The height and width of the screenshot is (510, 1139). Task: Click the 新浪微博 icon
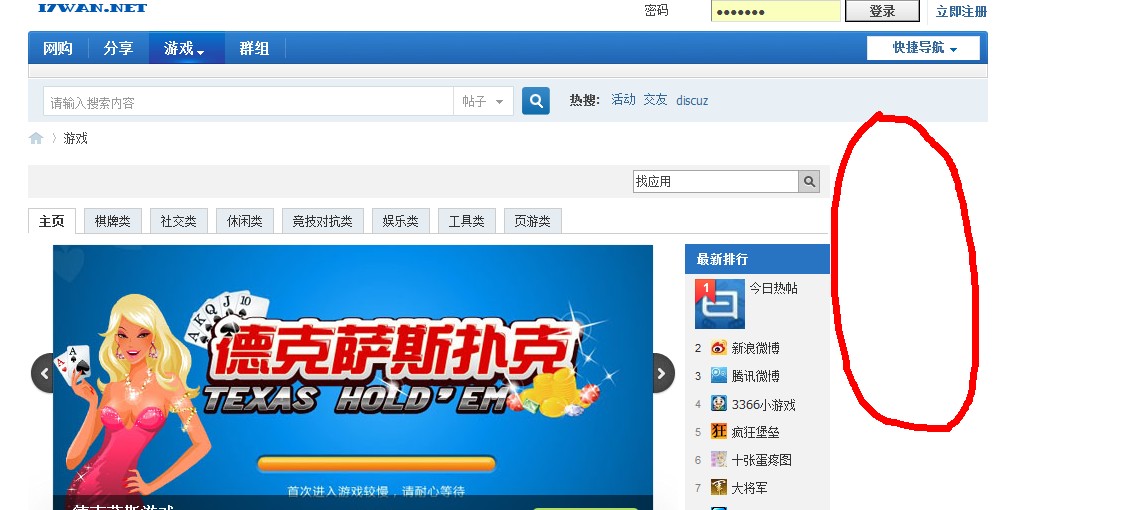tap(718, 348)
